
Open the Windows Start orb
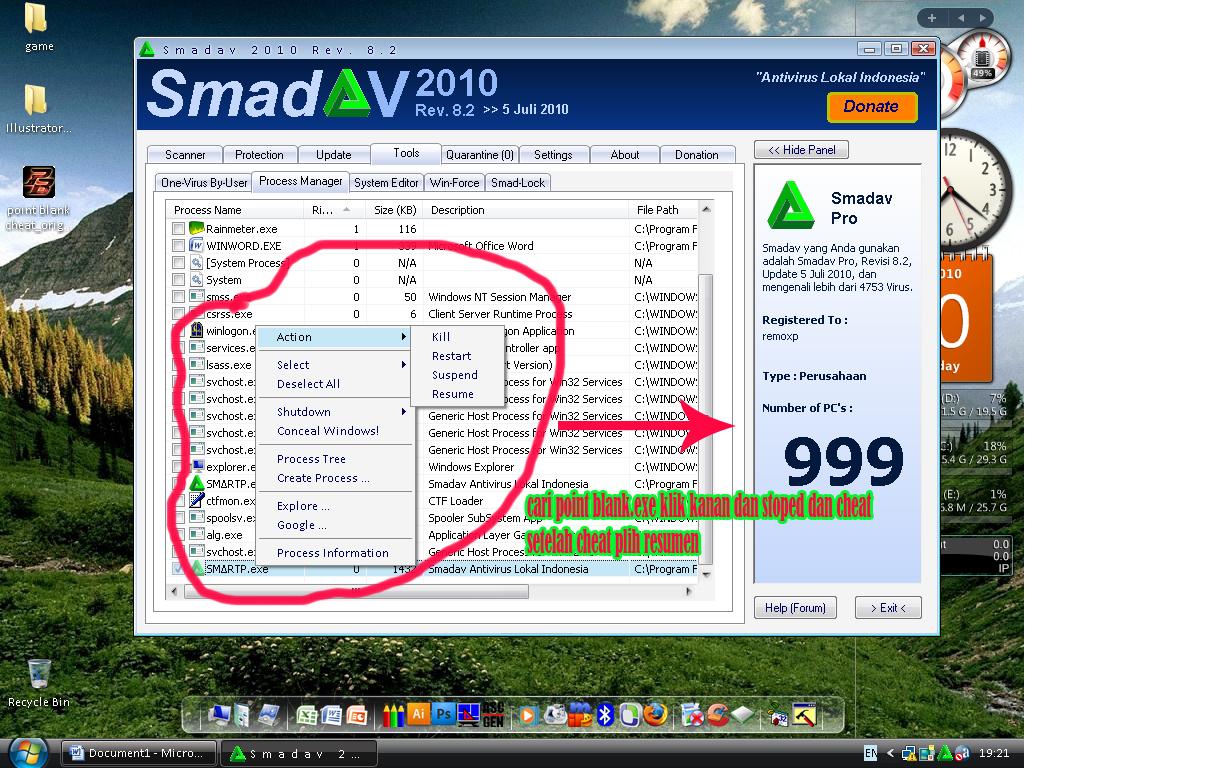[x=27, y=751]
